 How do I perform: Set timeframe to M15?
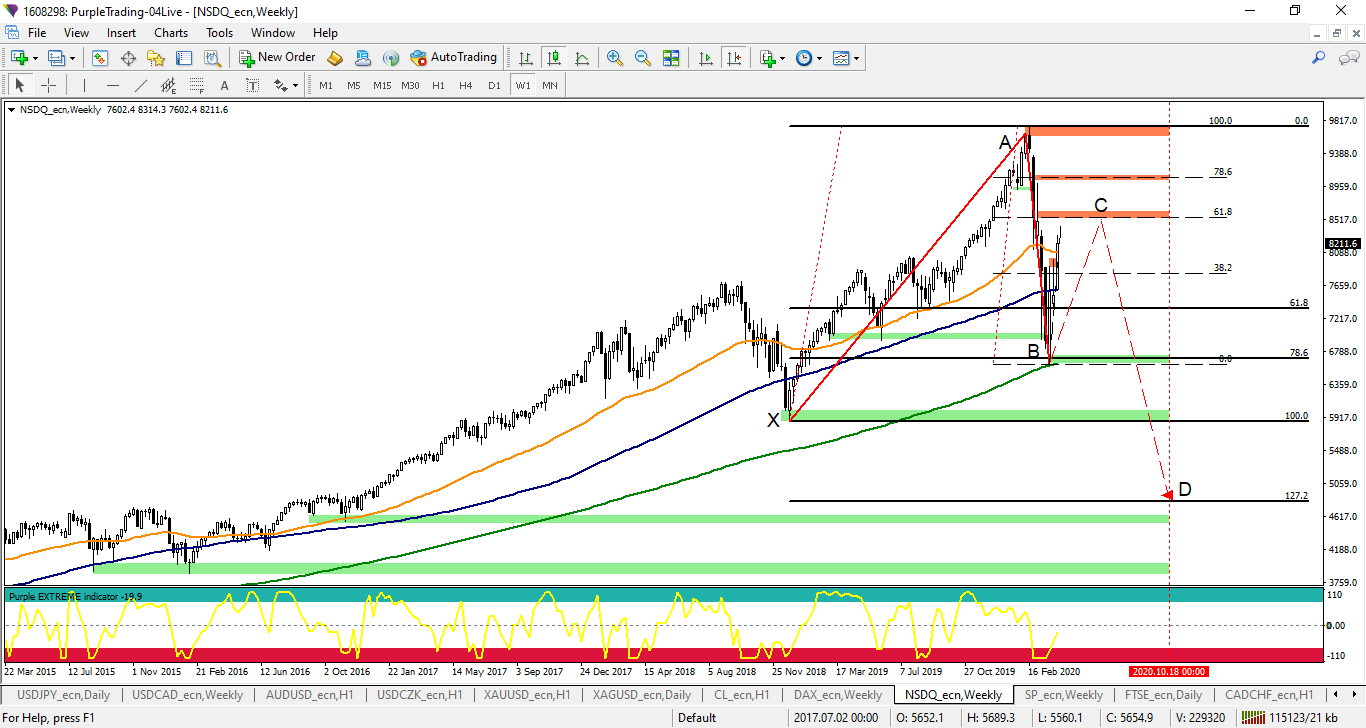click(382, 85)
